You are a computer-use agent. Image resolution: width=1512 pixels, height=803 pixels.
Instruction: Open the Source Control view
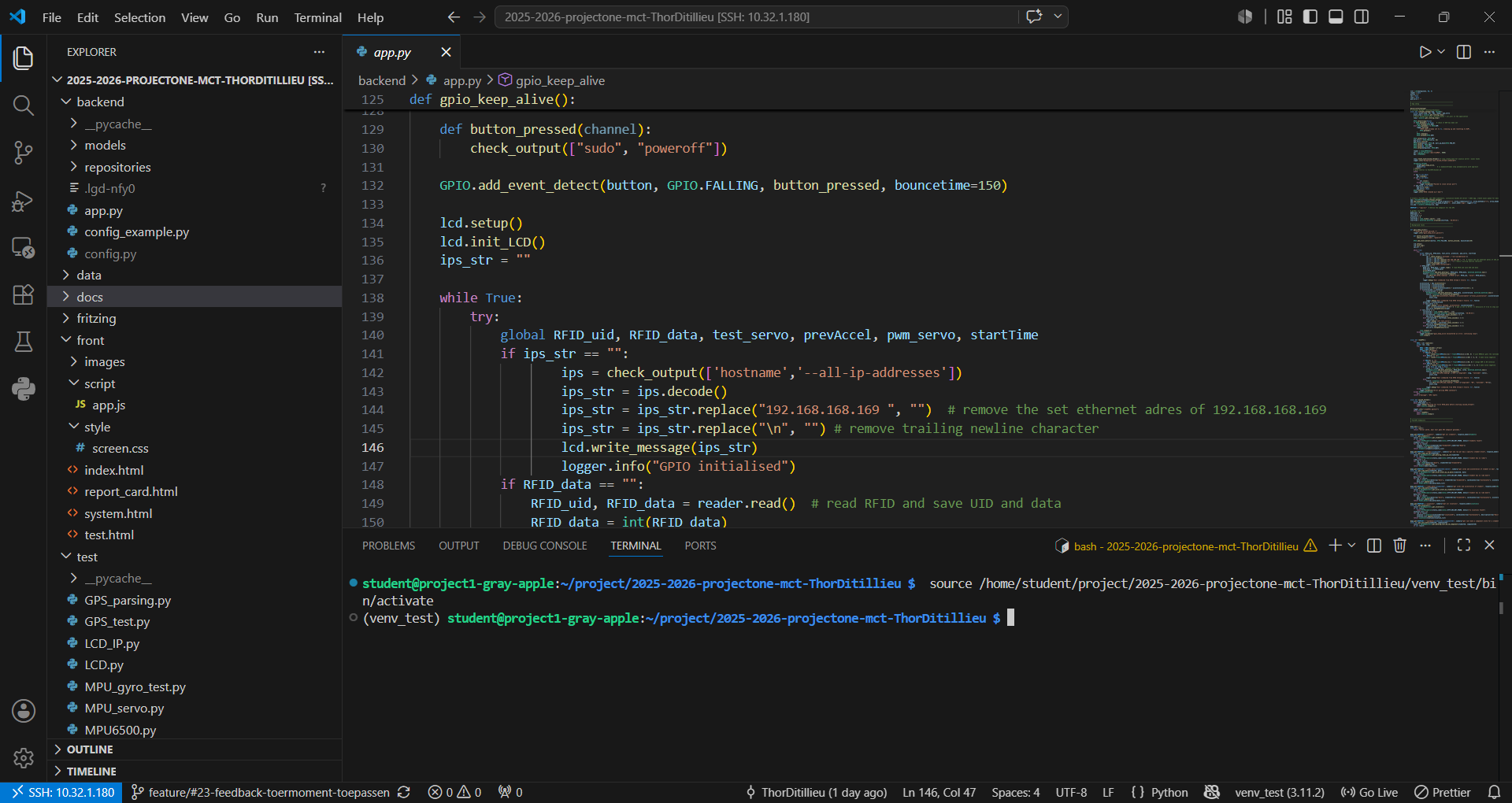pyautogui.click(x=23, y=153)
